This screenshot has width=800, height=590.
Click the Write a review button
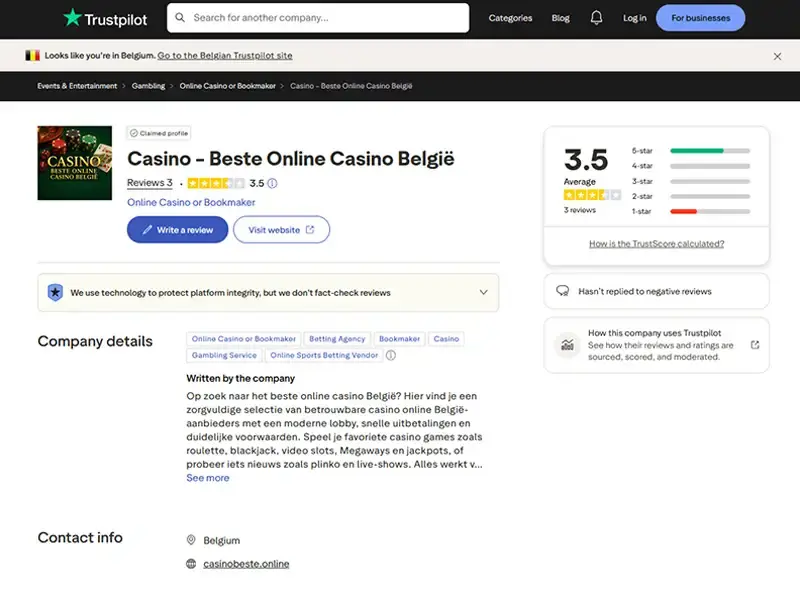pos(177,229)
